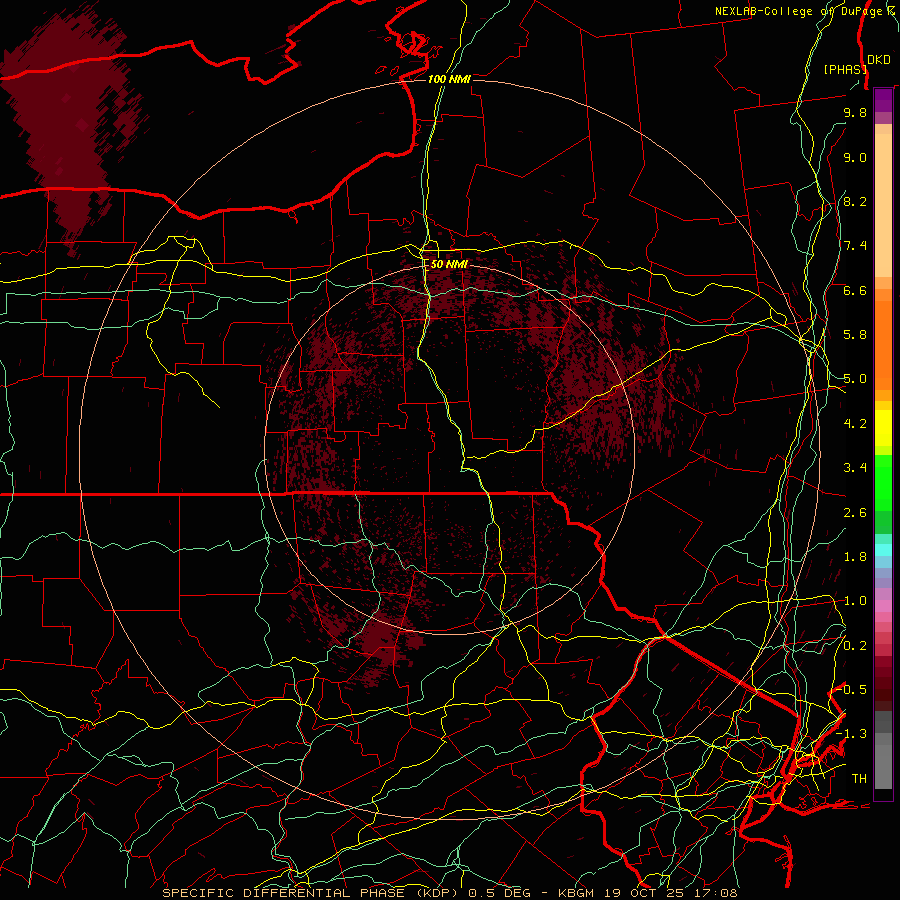
Task: Click the -1.3 value on the color scale
Action: pos(852,734)
